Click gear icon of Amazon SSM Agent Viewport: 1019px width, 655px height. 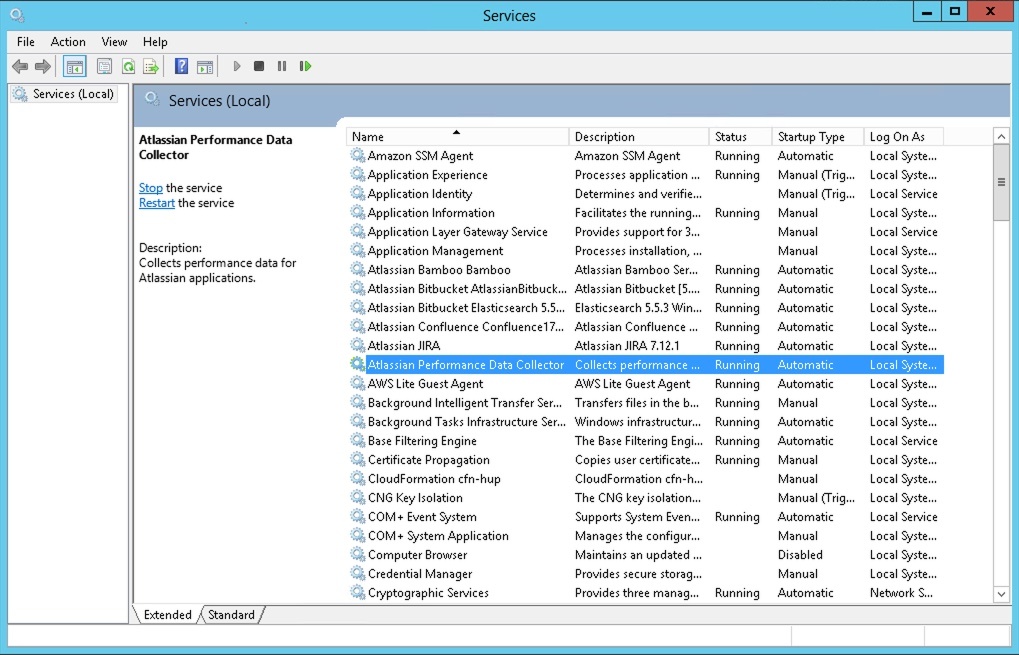357,155
